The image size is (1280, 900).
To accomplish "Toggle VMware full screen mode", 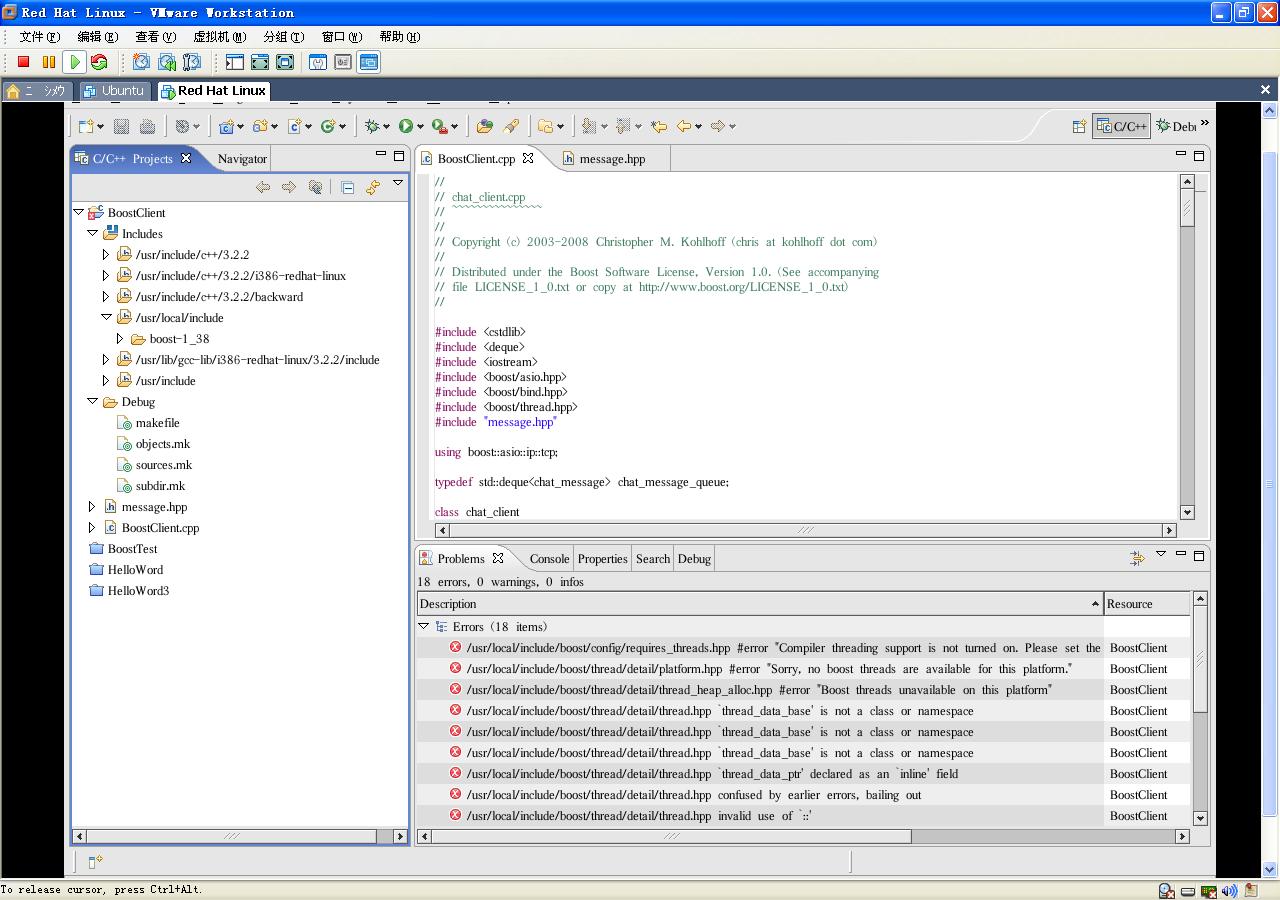I will coord(285,62).
